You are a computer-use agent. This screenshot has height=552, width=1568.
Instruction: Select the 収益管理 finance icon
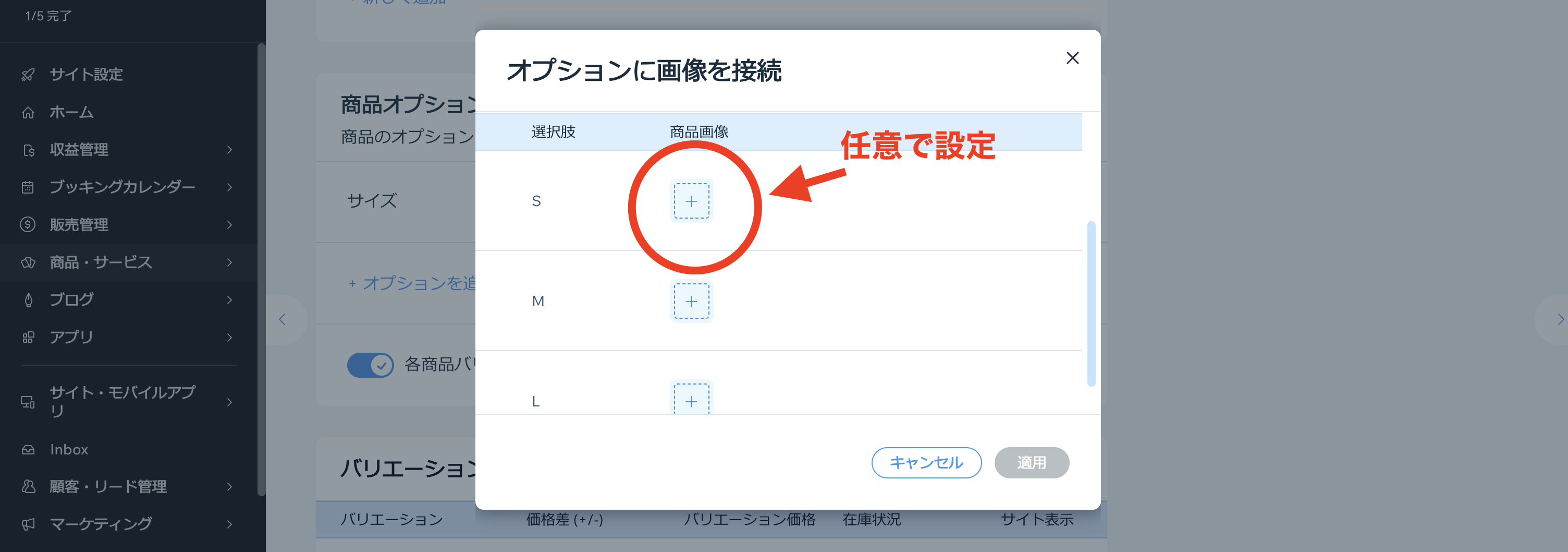(28, 149)
